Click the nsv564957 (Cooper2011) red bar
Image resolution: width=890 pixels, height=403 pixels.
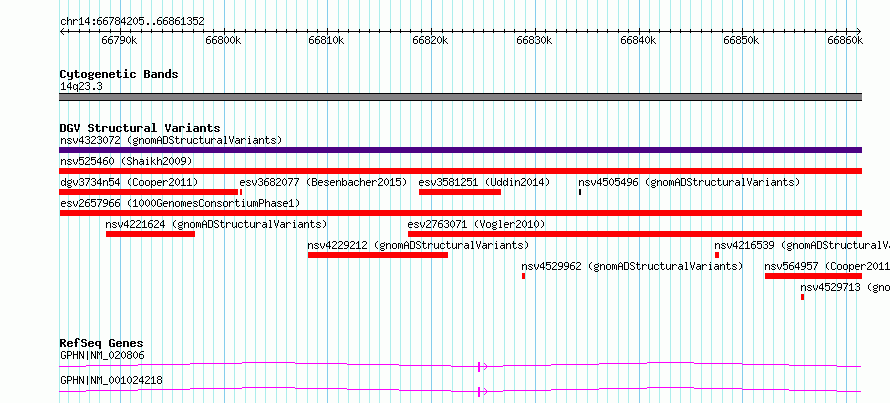813,276
